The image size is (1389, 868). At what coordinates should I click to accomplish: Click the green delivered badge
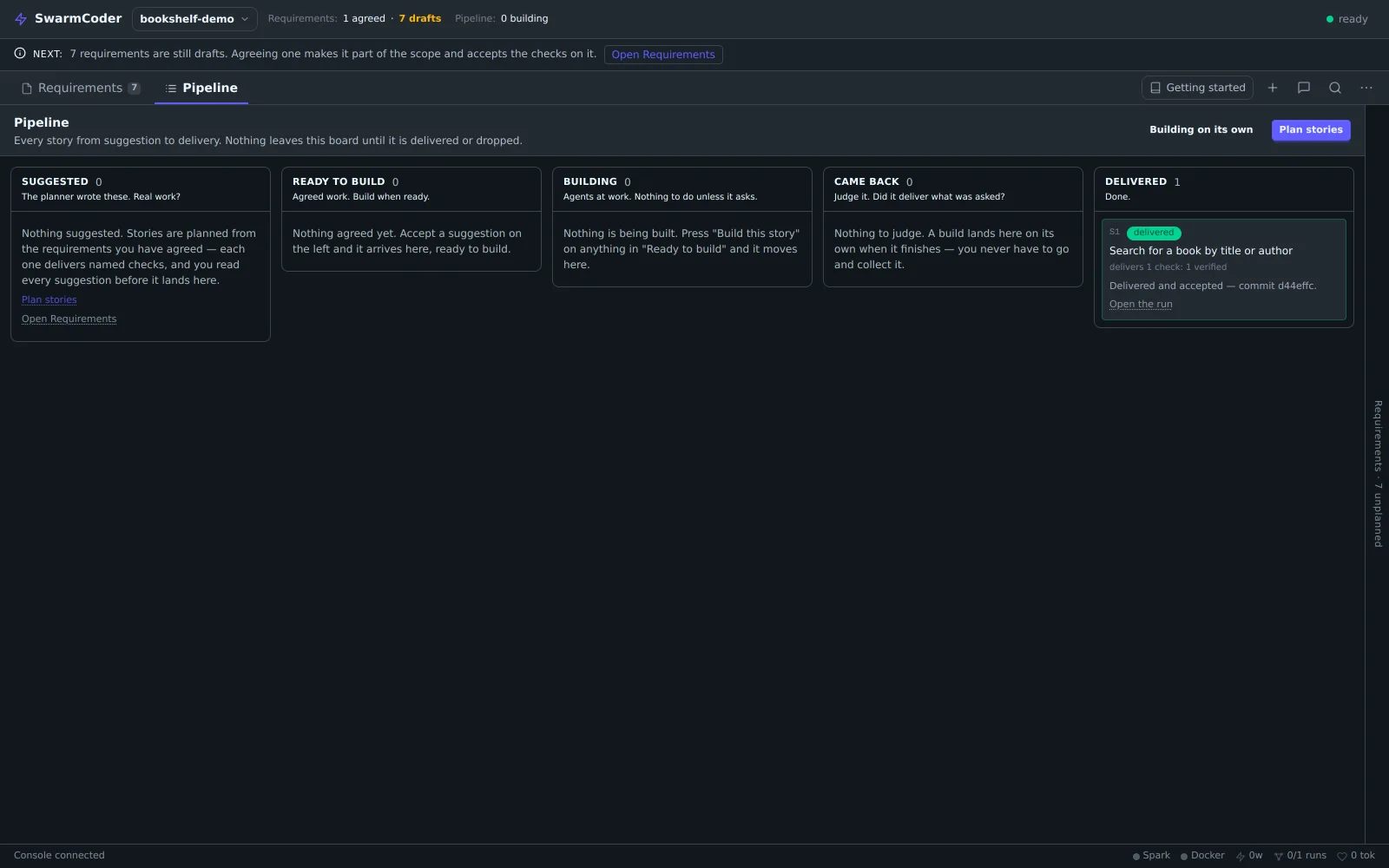coord(1154,233)
